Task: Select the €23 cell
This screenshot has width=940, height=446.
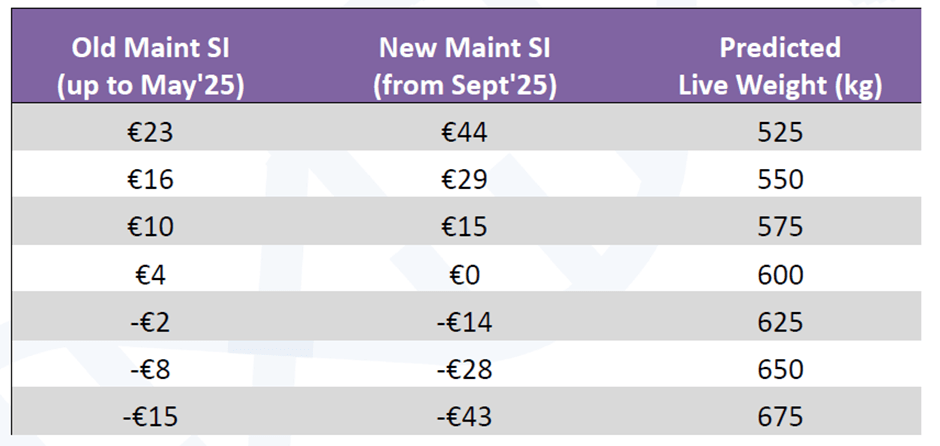Action: tap(152, 132)
